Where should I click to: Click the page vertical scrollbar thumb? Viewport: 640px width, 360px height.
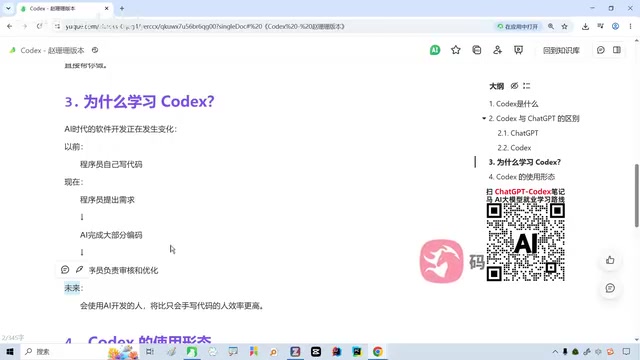(637, 195)
